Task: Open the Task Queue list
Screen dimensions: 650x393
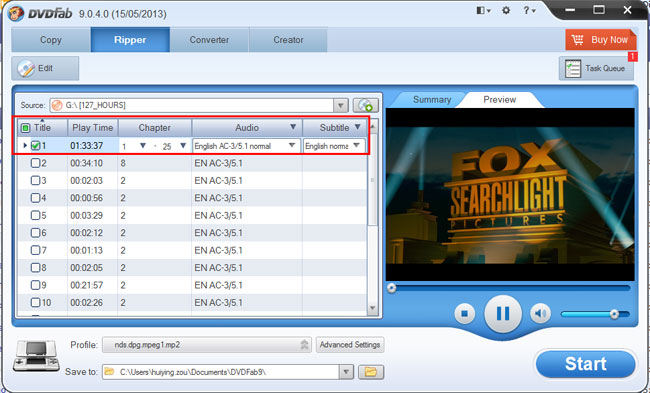Action: (x=596, y=68)
